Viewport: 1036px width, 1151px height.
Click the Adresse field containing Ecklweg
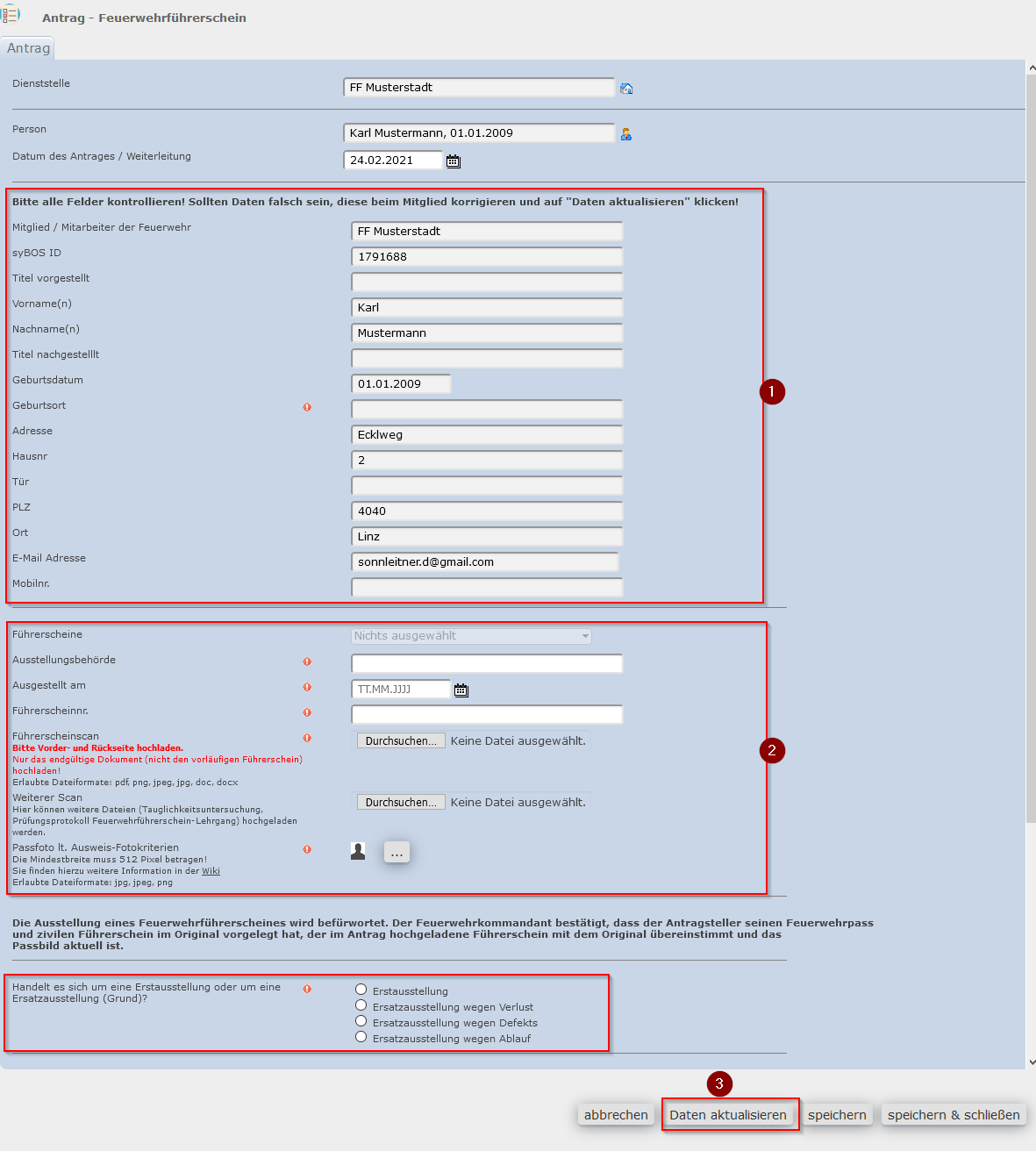click(x=487, y=434)
